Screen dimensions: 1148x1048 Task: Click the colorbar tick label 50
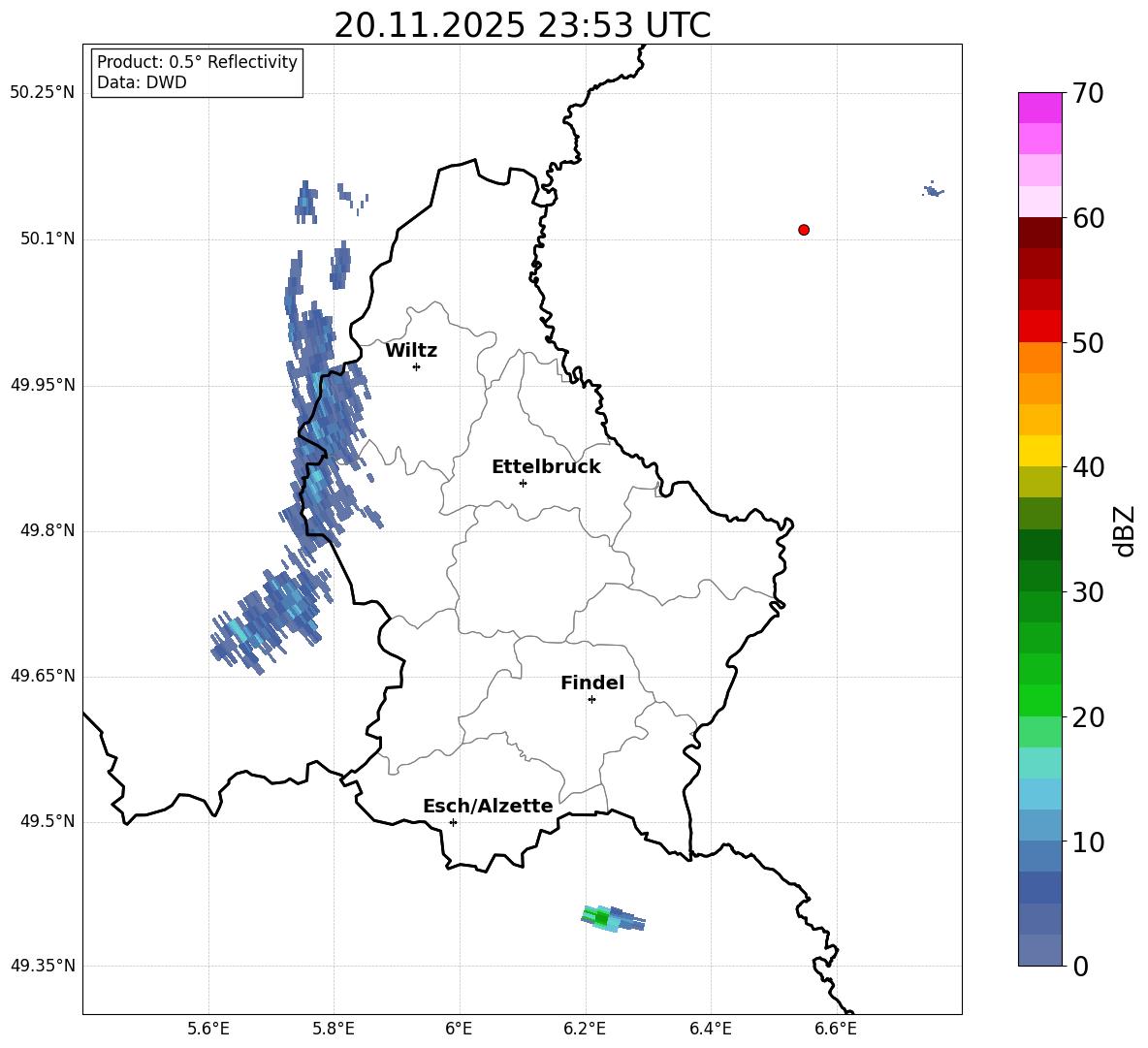1088,343
